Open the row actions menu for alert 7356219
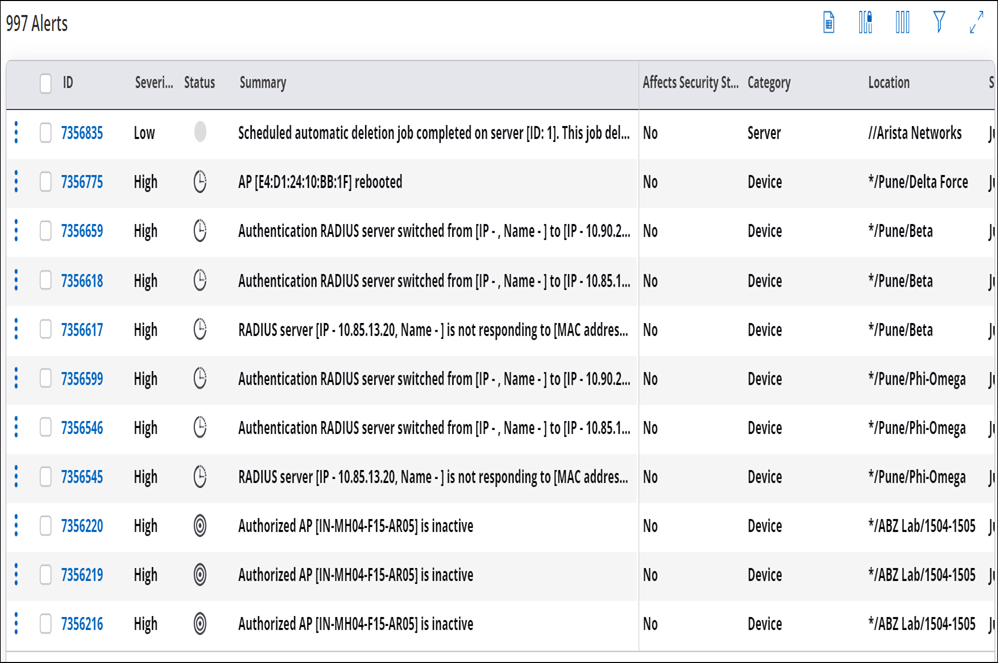Screen dimensions: 999x663 tap(17, 574)
